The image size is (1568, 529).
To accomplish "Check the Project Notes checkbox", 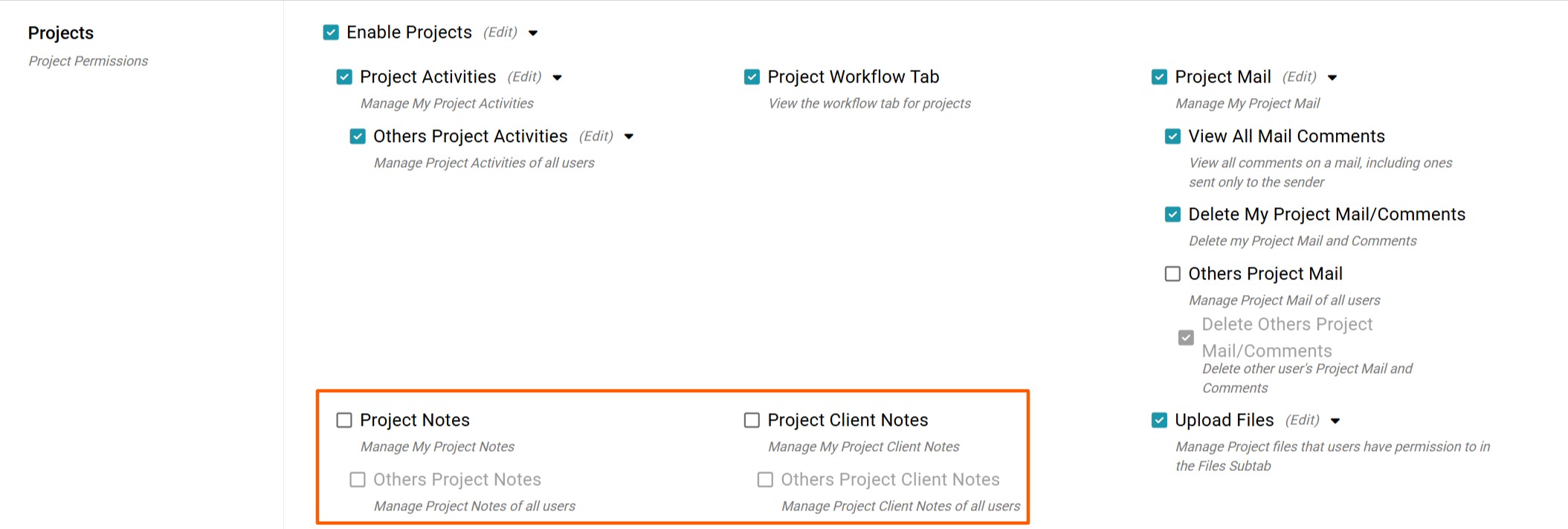I will pyautogui.click(x=344, y=421).
